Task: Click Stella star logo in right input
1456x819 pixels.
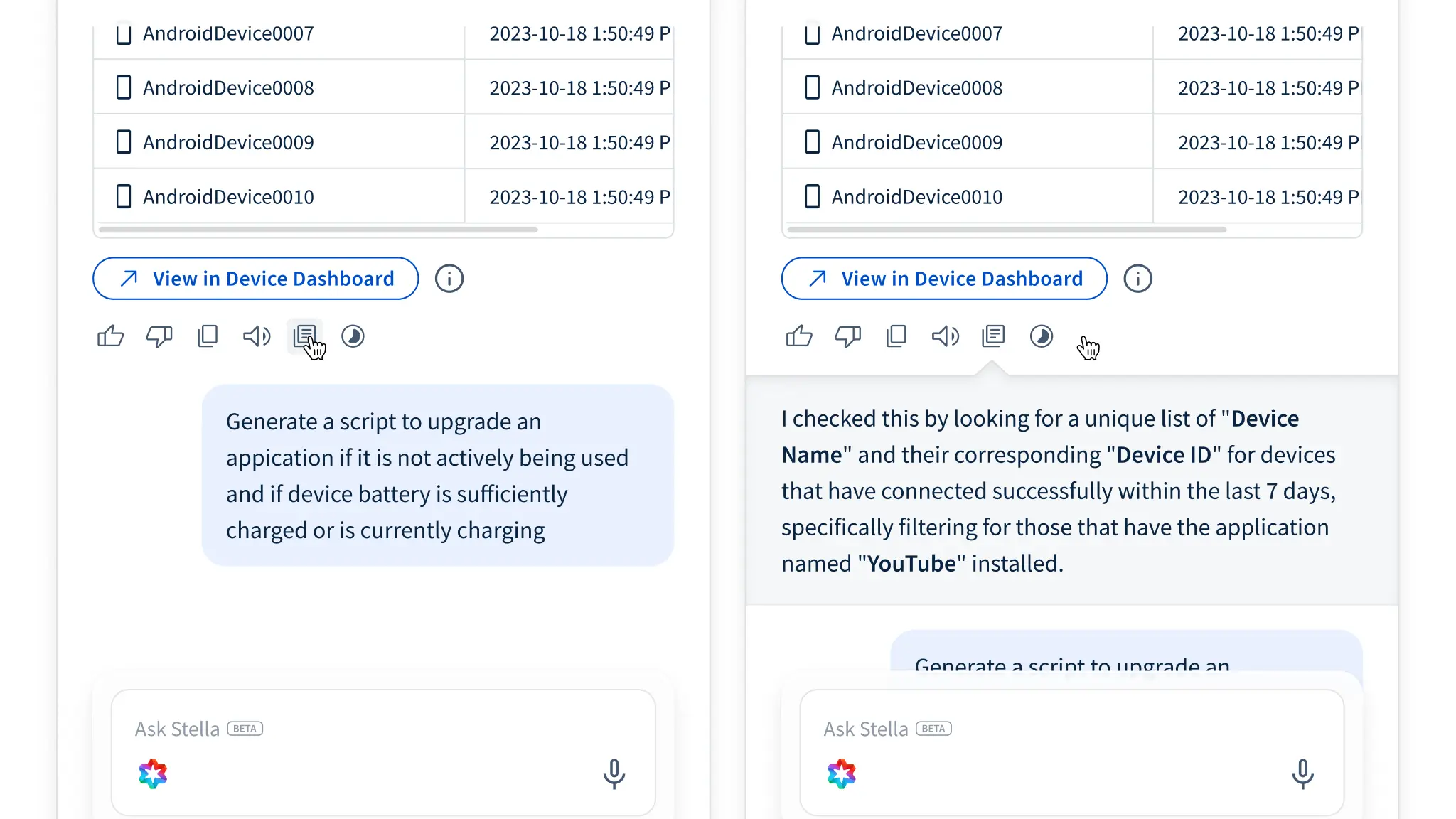Action: click(x=842, y=773)
